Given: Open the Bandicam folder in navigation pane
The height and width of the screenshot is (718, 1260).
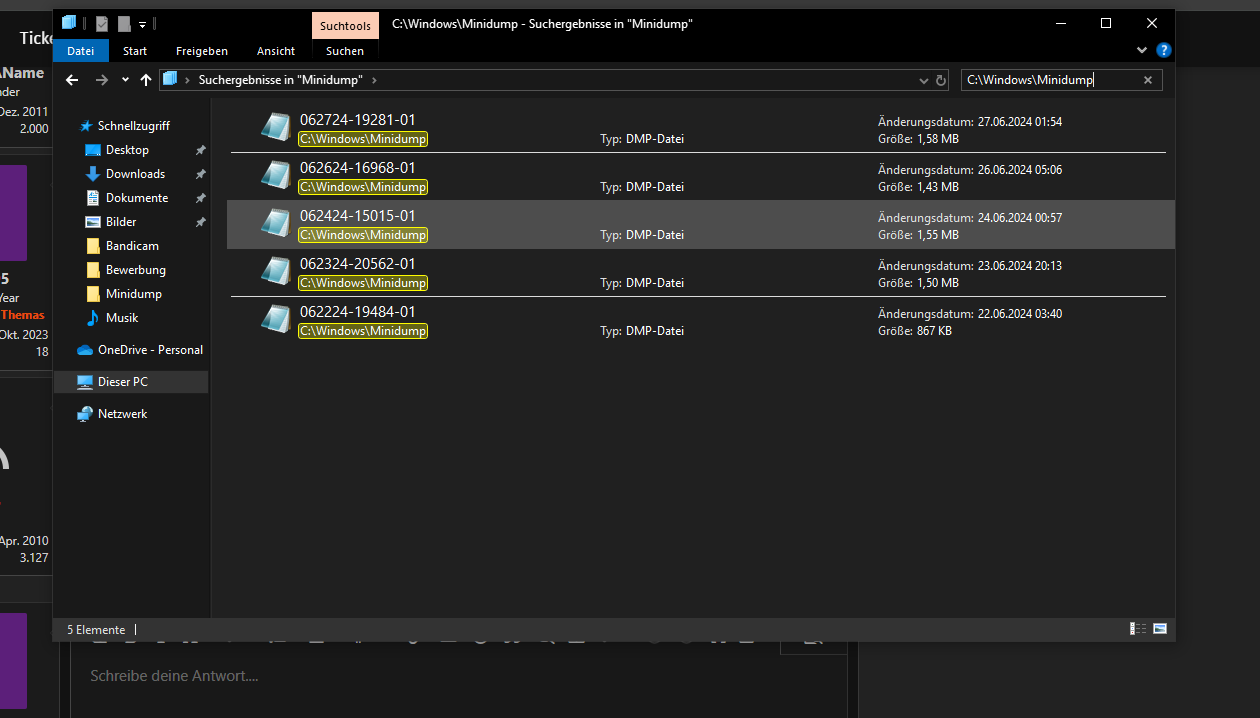Looking at the screenshot, I should [132, 246].
